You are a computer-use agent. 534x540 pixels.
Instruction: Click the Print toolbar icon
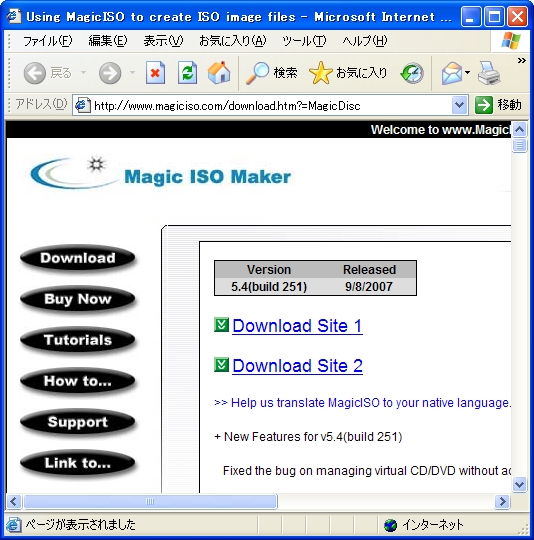(x=489, y=73)
